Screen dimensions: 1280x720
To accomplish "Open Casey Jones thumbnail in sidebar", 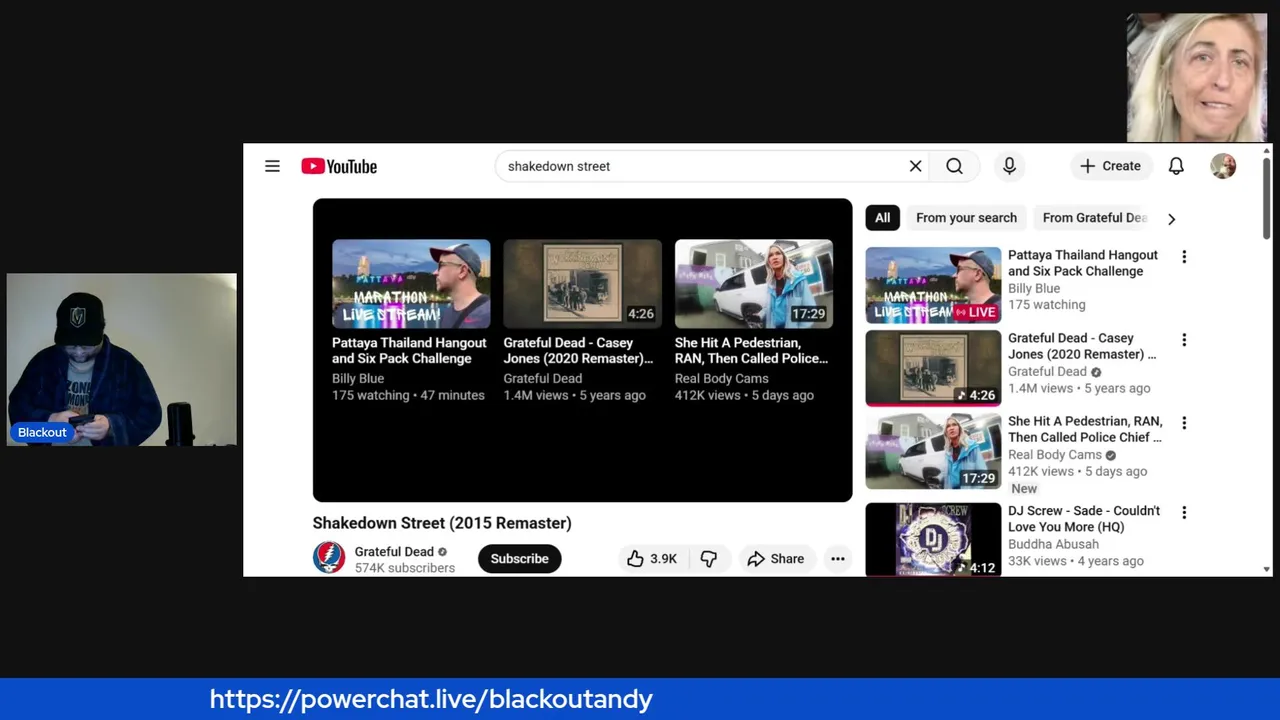I will [x=933, y=368].
